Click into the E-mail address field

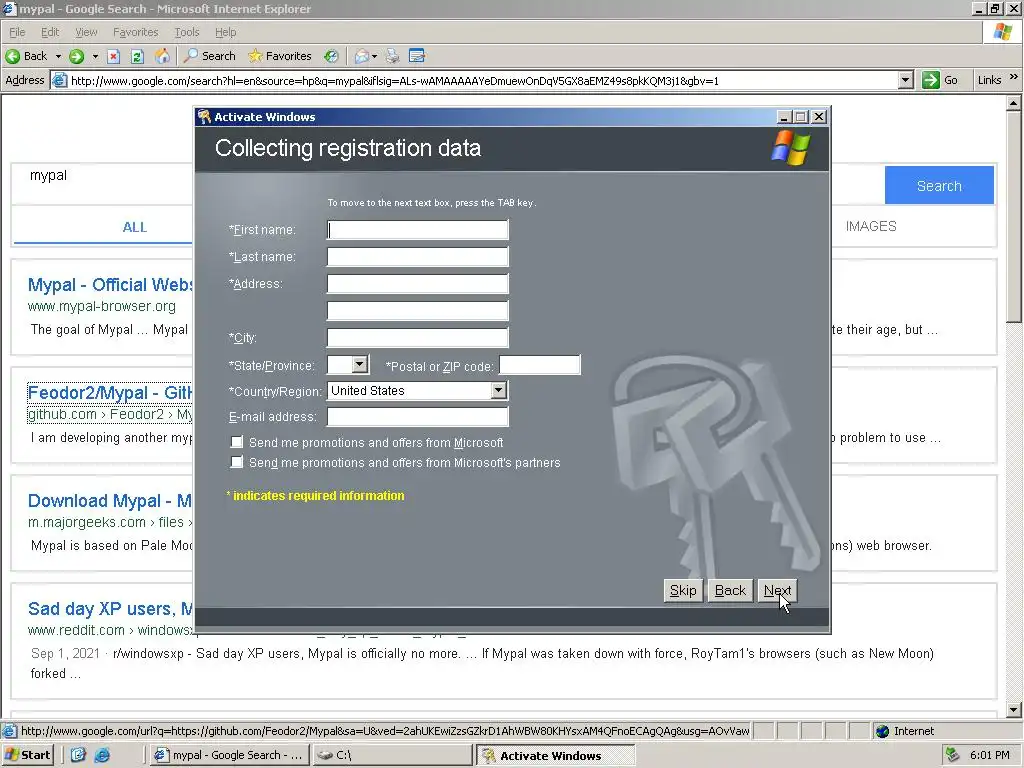(x=417, y=416)
